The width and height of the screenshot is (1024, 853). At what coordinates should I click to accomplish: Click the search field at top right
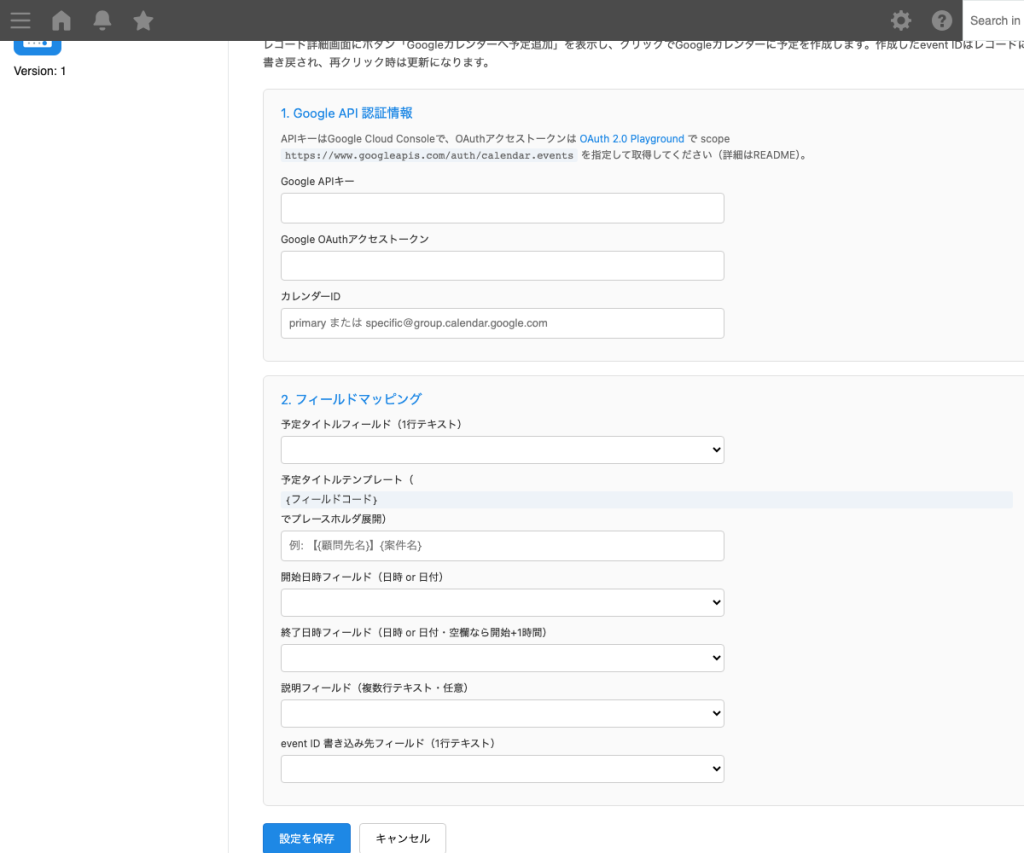tap(997, 20)
